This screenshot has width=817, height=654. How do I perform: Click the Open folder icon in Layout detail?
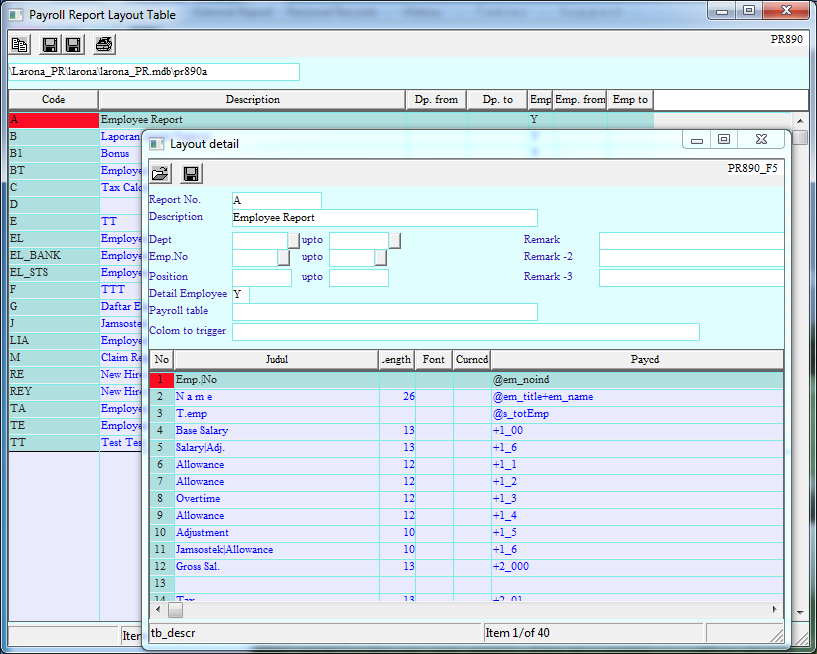pyautogui.click(x=160, y=173)
